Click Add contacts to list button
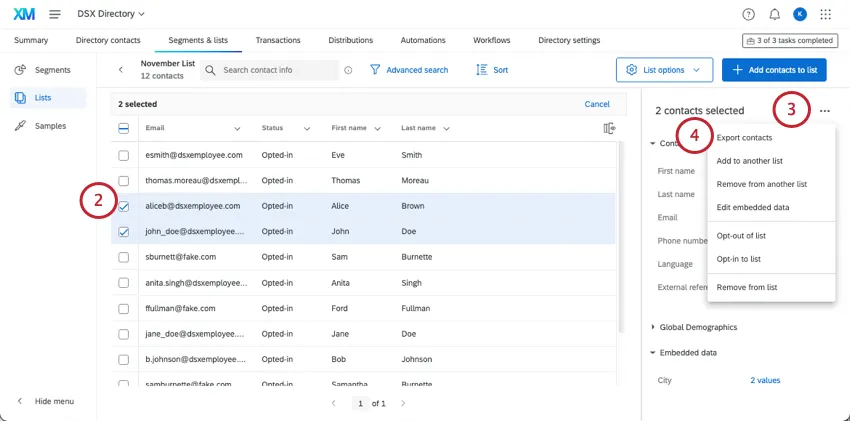Screen dimensions: 850x421 tap(774, 70)
